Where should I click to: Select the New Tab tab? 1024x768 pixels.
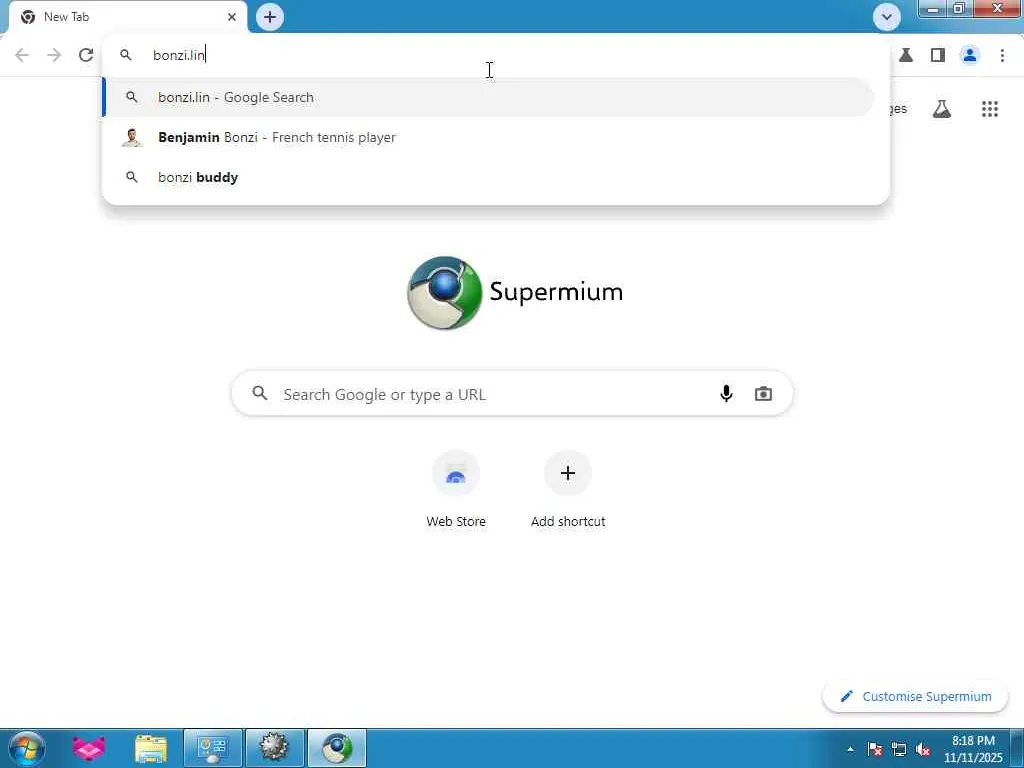(127, 17)
